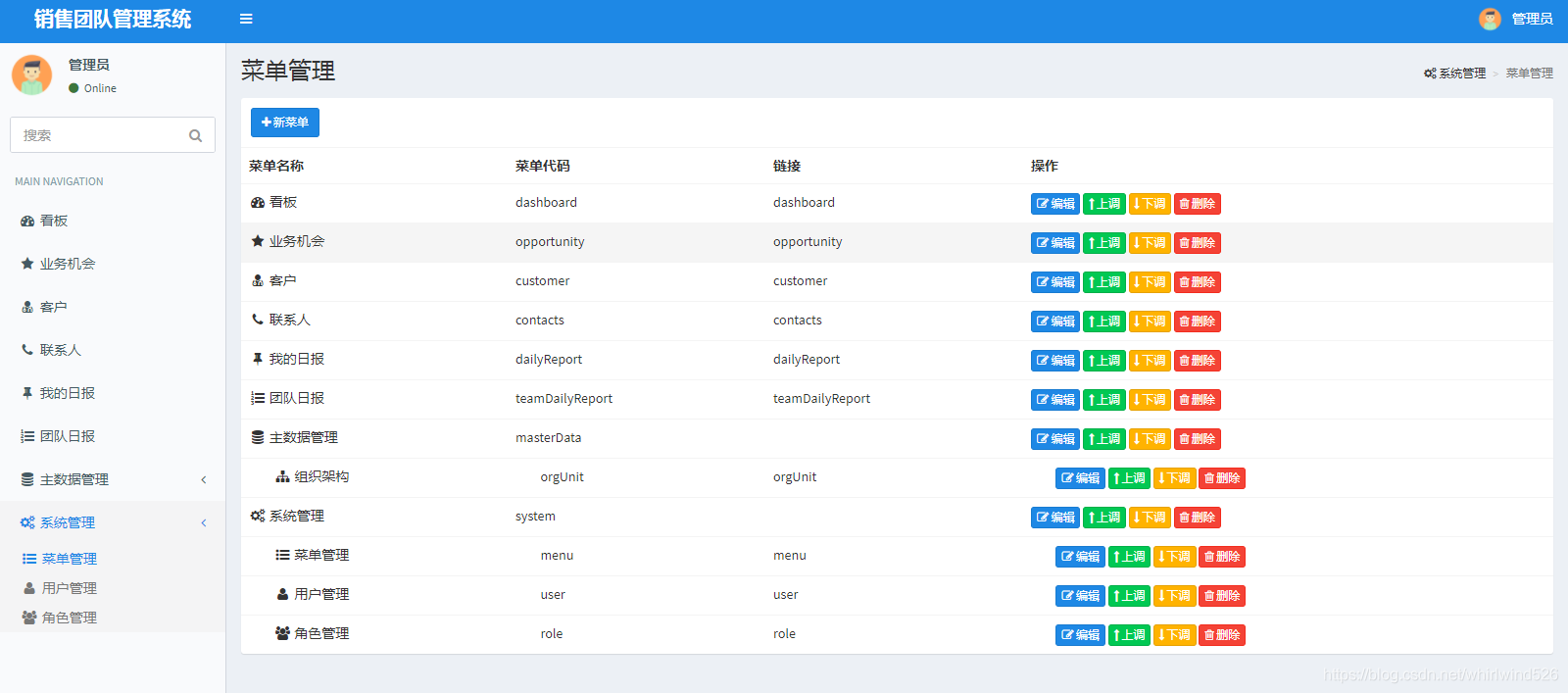Edit the 用户管理 user row

click(x=1080, y=596)
